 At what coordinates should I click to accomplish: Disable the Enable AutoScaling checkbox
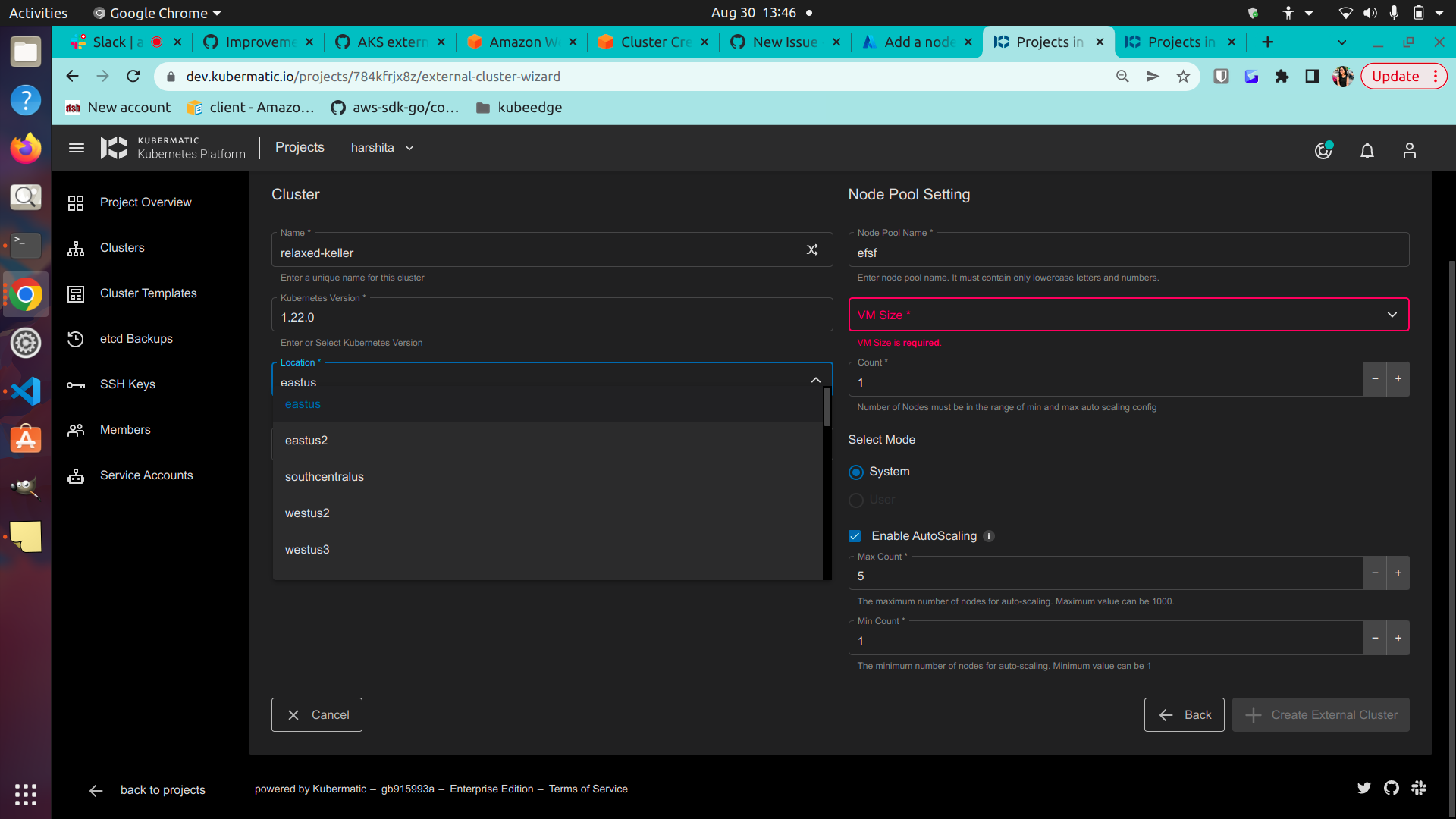pos(855,536)
